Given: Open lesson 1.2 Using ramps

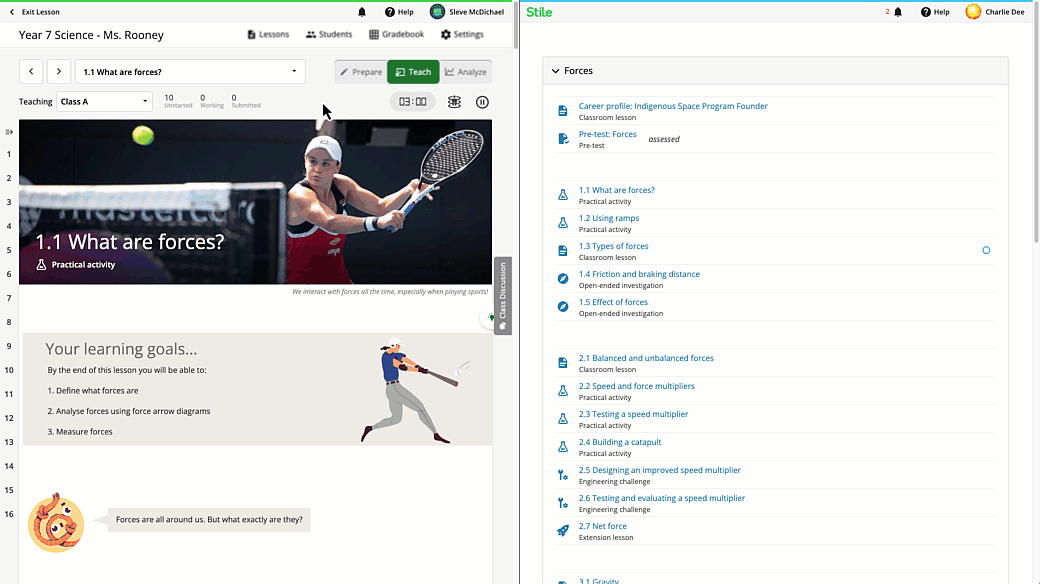Looking at the screenshot, I should [609, 218].
